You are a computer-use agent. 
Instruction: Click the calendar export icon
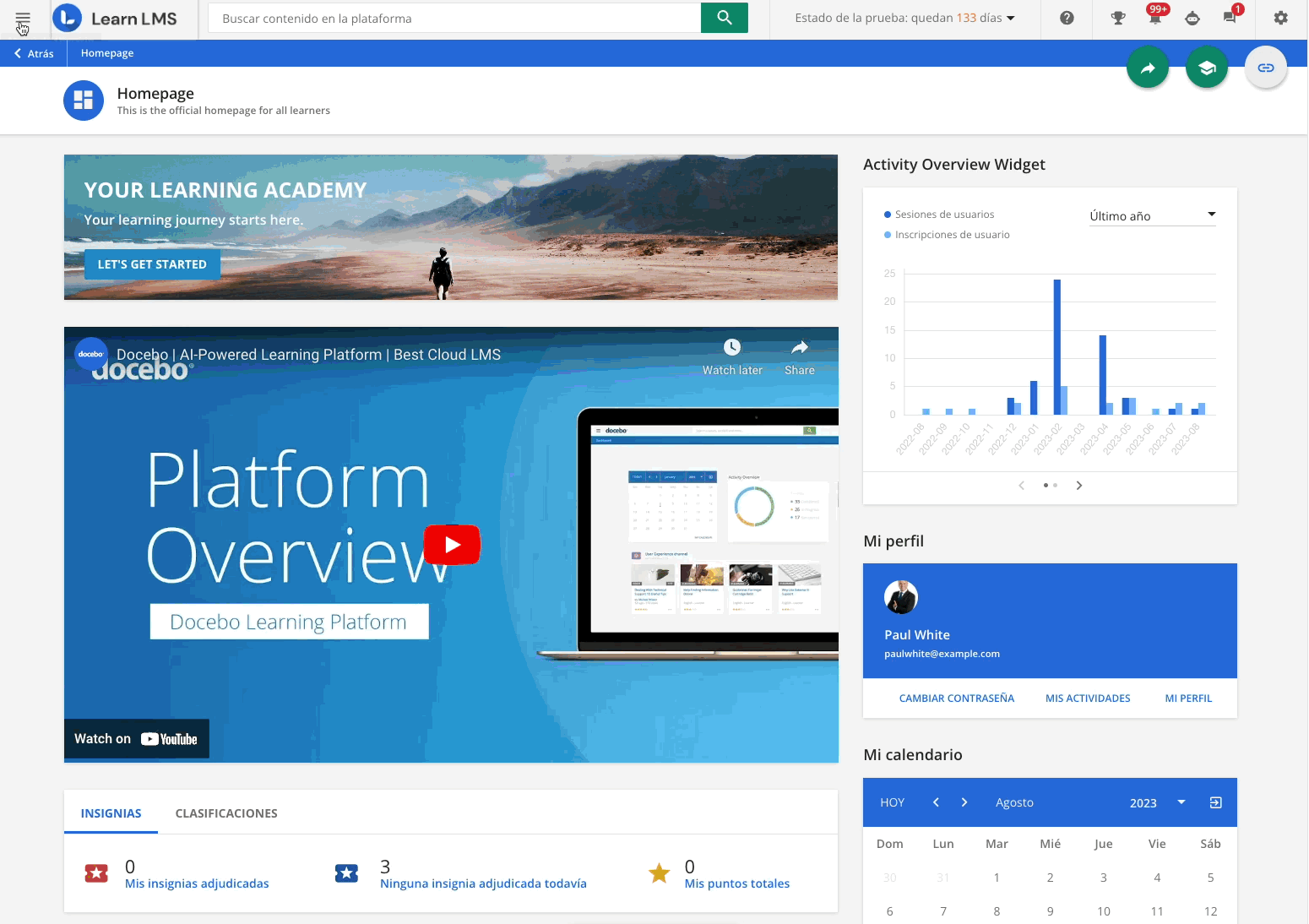[1215, 802]
